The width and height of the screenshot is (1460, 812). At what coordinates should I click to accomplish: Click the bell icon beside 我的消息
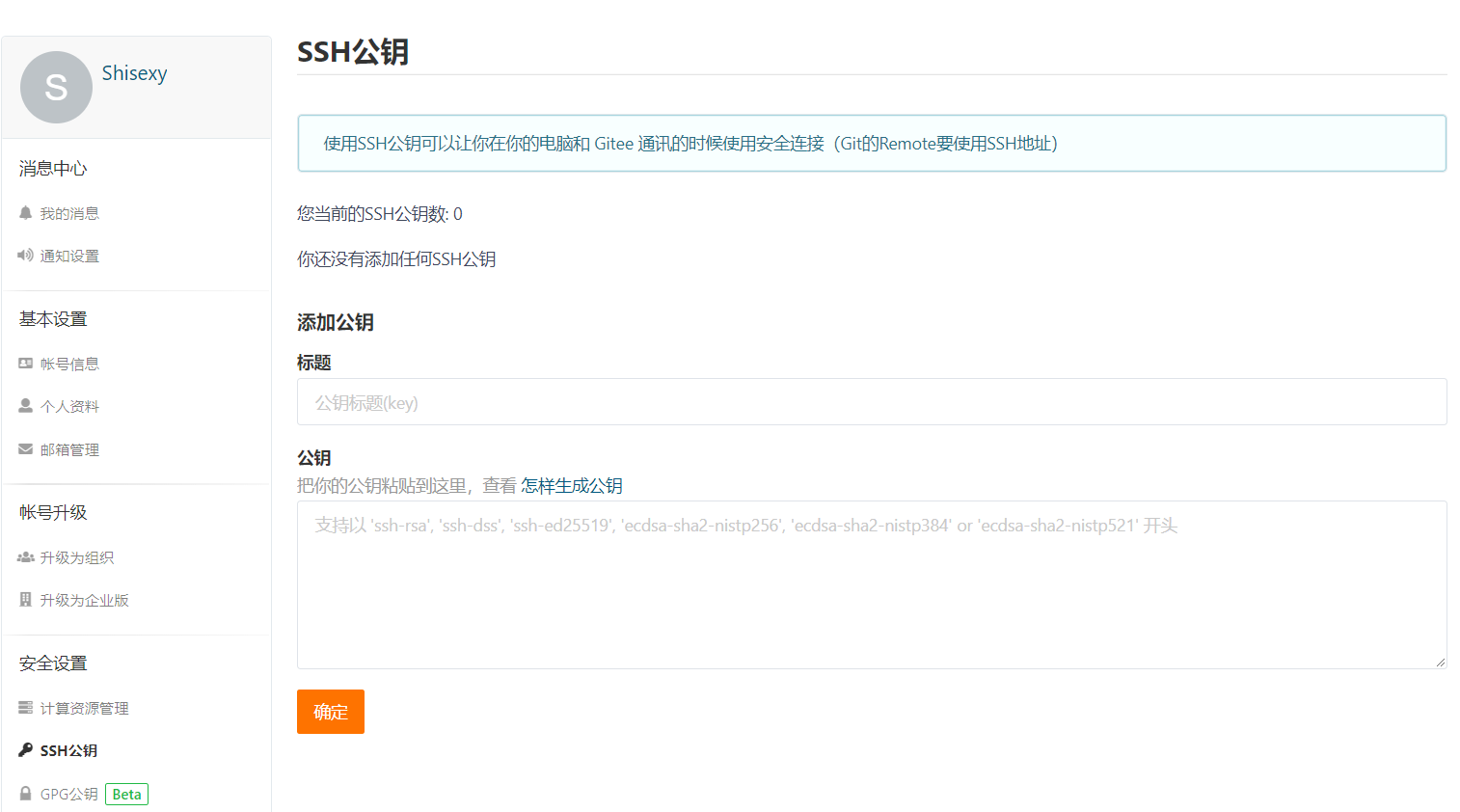coord(26,213)
